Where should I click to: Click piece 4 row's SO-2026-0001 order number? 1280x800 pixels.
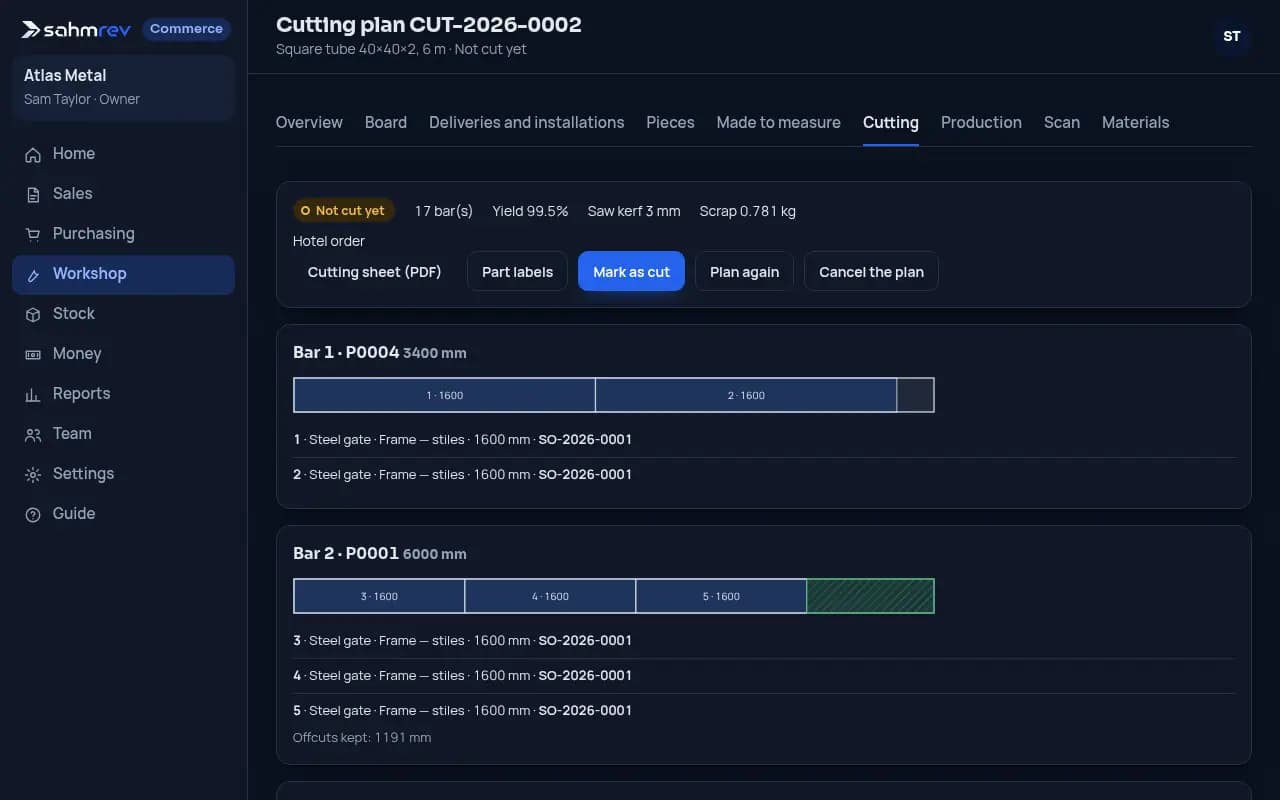pos(585,675)
